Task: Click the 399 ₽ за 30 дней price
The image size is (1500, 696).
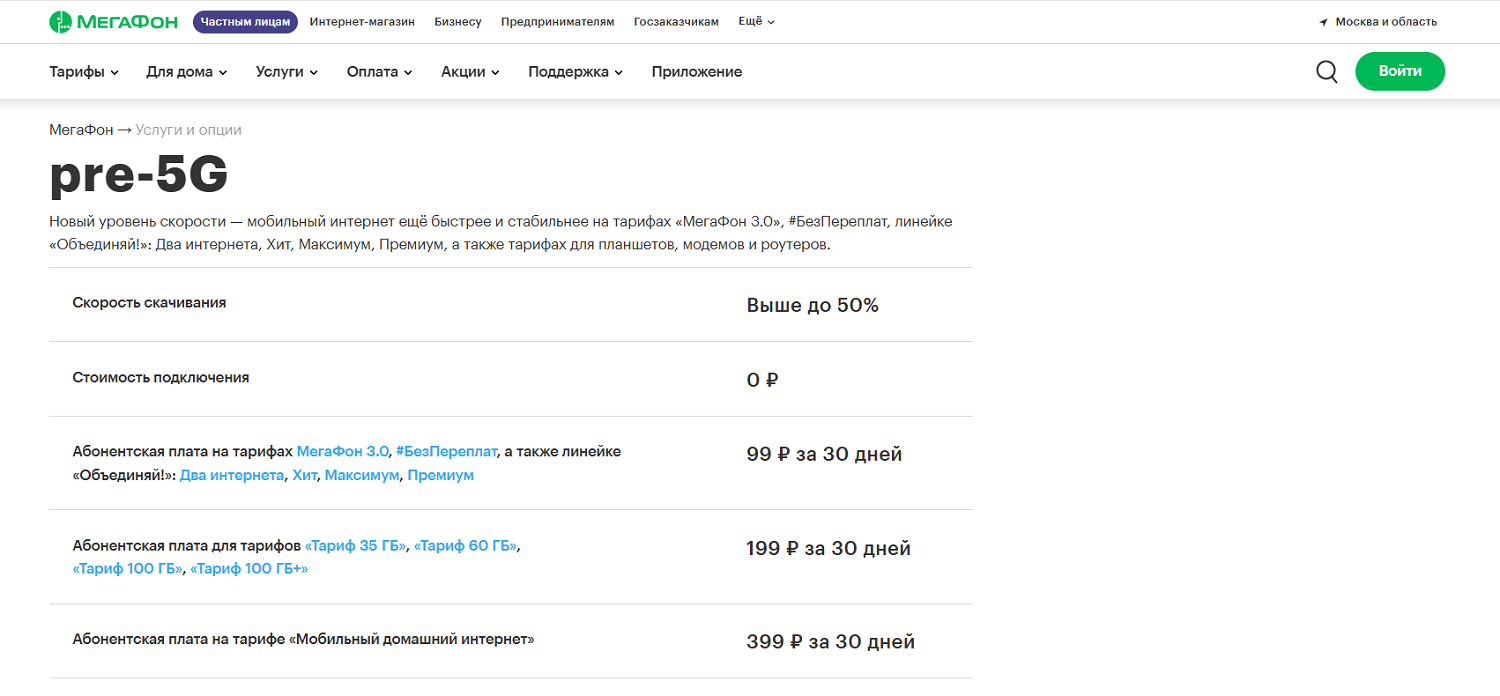Action: (831, 642)
